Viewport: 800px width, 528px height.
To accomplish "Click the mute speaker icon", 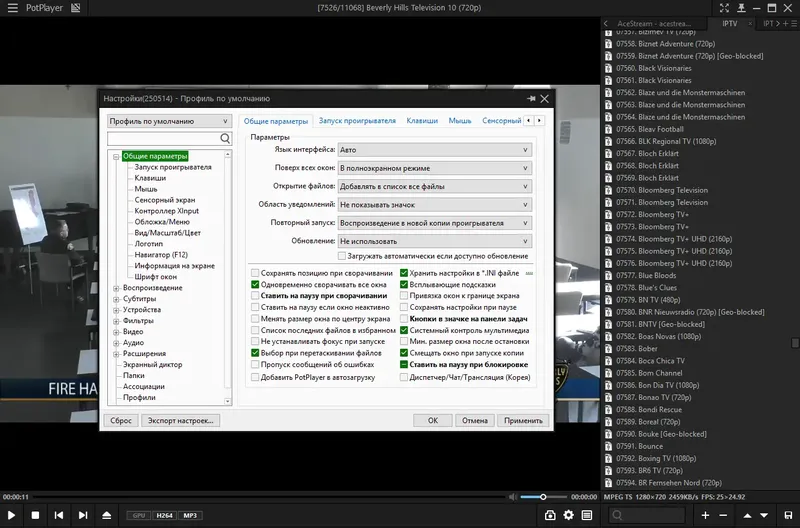I will [x=513, y=497].
